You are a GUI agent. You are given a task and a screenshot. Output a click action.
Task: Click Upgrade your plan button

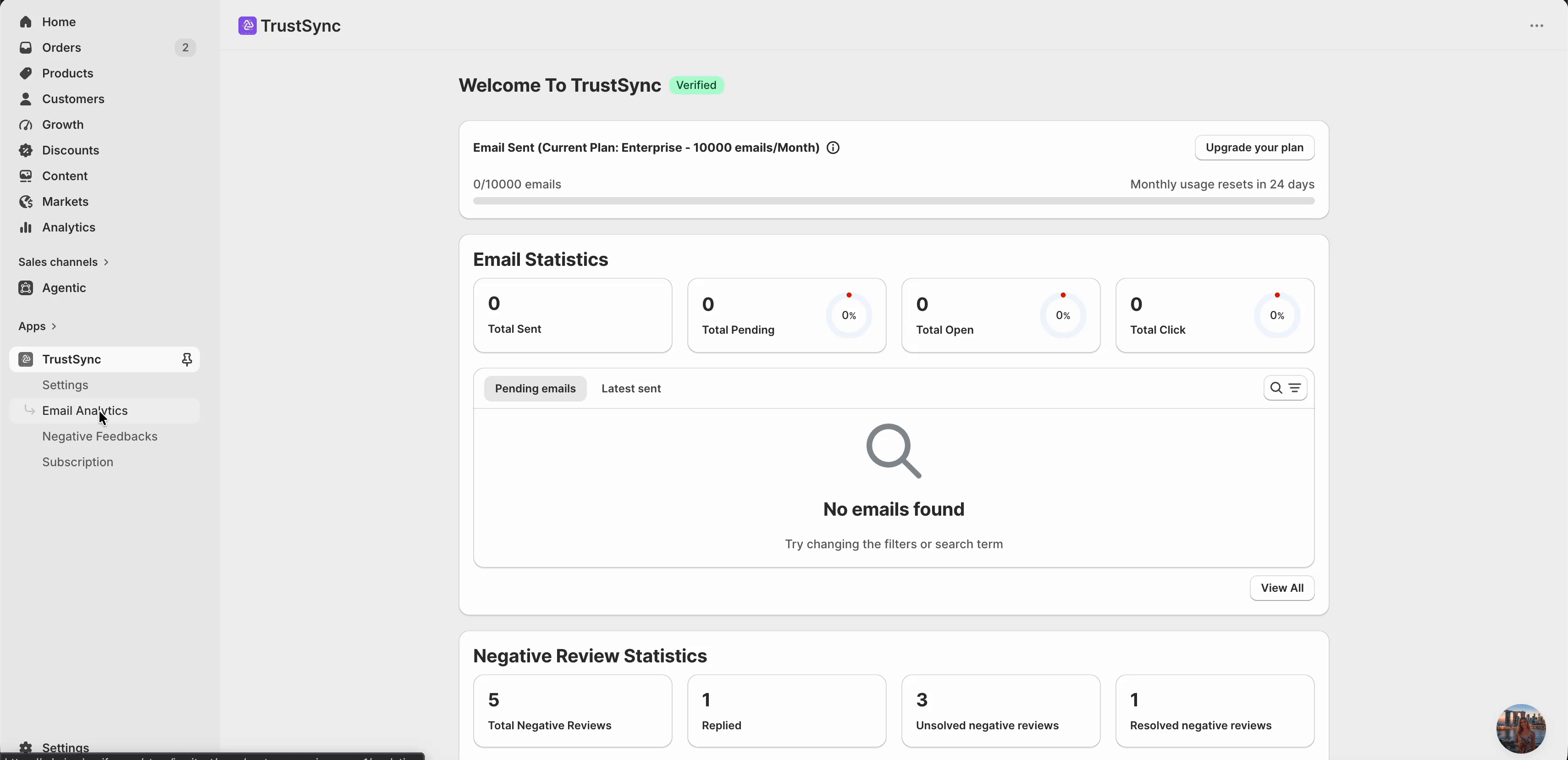pyautogui.click(x=1254, y=148)
